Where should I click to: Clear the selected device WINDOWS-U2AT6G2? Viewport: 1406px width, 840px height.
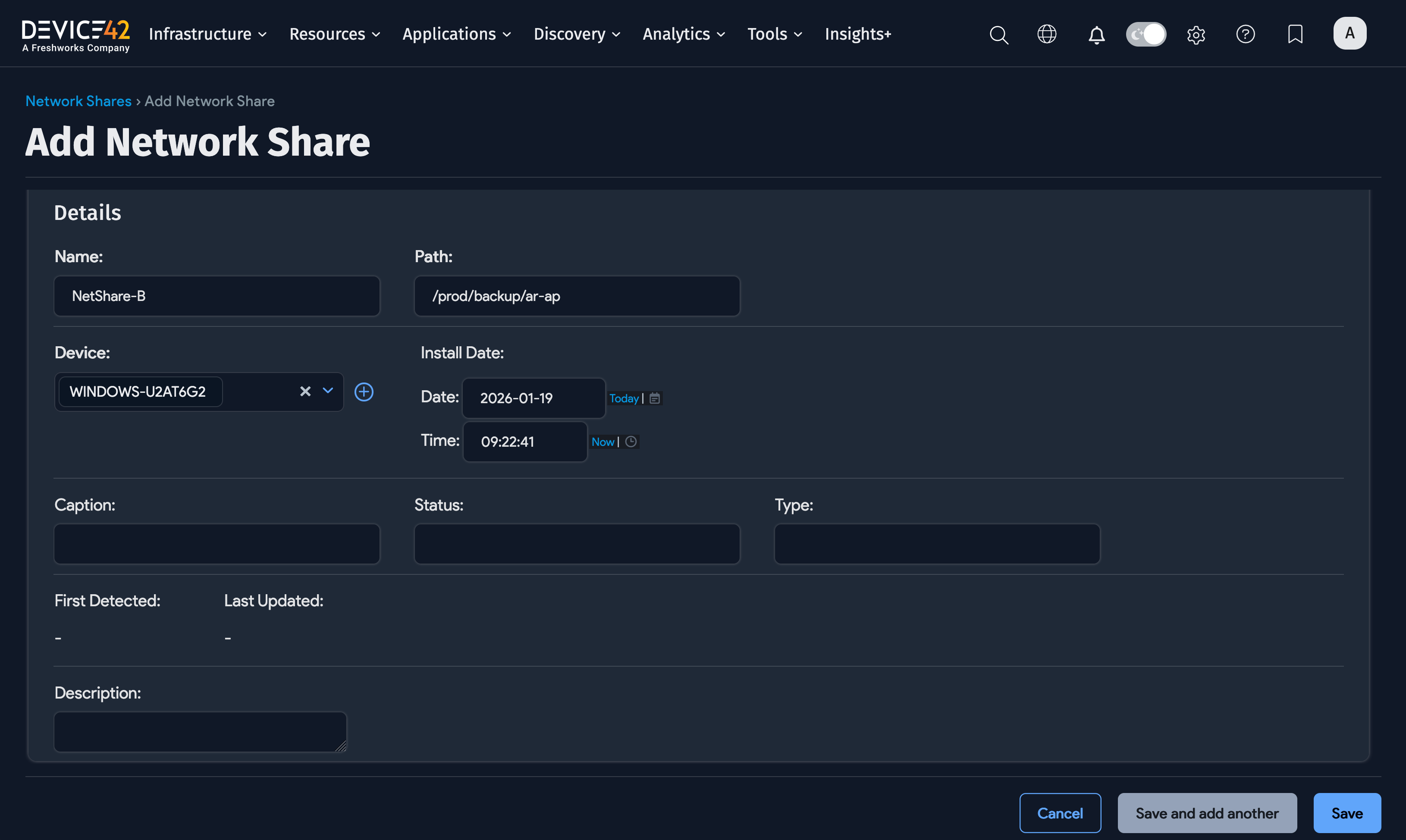tap(305, 391)
